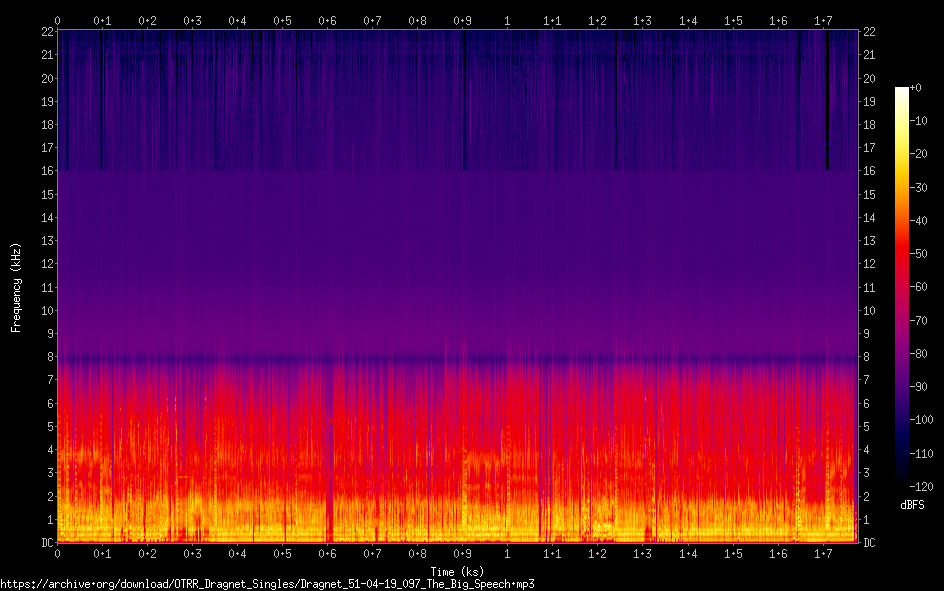Click the 0.9 tick on the bottom time axis
Viewport: 944px width, 591px height.
pyautogui.click(x=462, y=554)
